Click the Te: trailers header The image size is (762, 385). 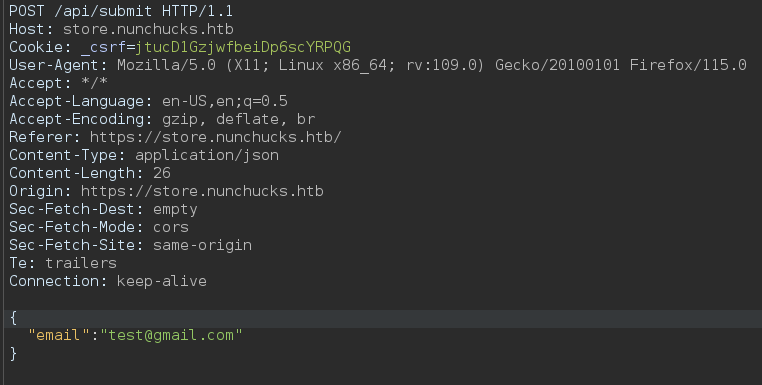coord(63,263)
